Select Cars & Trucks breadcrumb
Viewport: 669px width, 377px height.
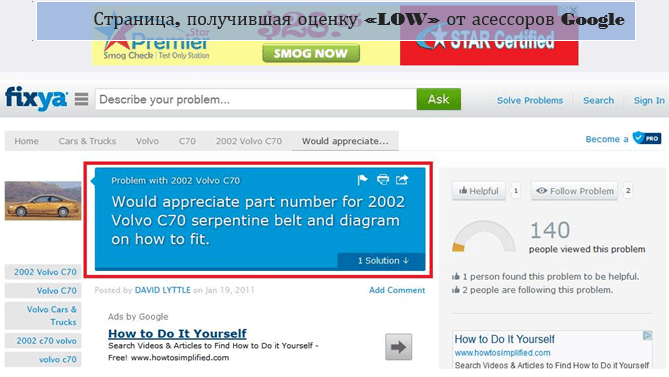tap(87, 141)
